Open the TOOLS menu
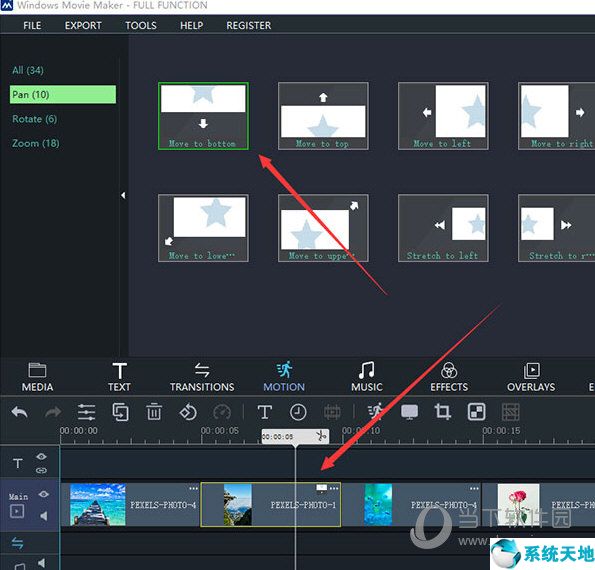 [141, 25]
